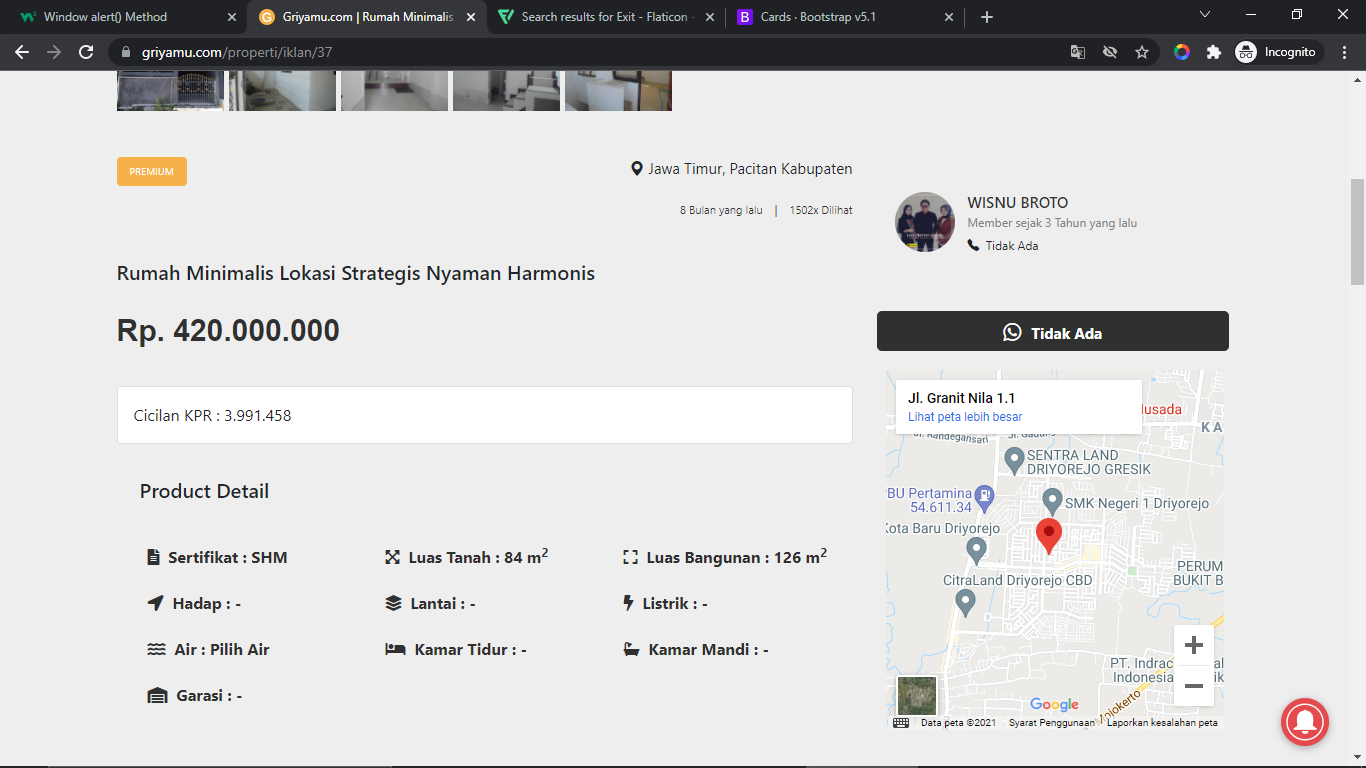Zoom in on the map
Viewport: 1366px width, 768px height.
coord(1193,646)
